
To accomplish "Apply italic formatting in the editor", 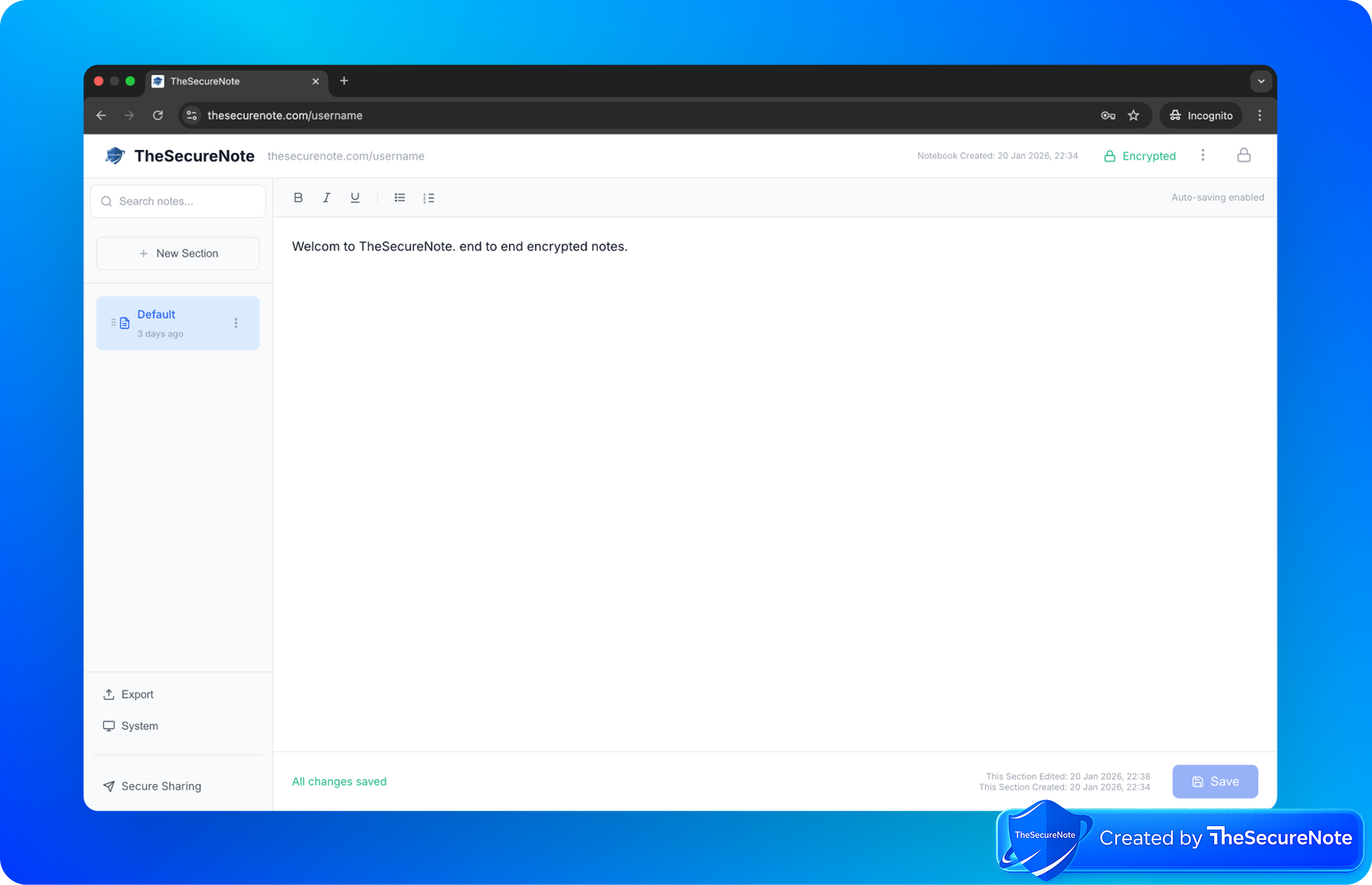I will 326,198.
